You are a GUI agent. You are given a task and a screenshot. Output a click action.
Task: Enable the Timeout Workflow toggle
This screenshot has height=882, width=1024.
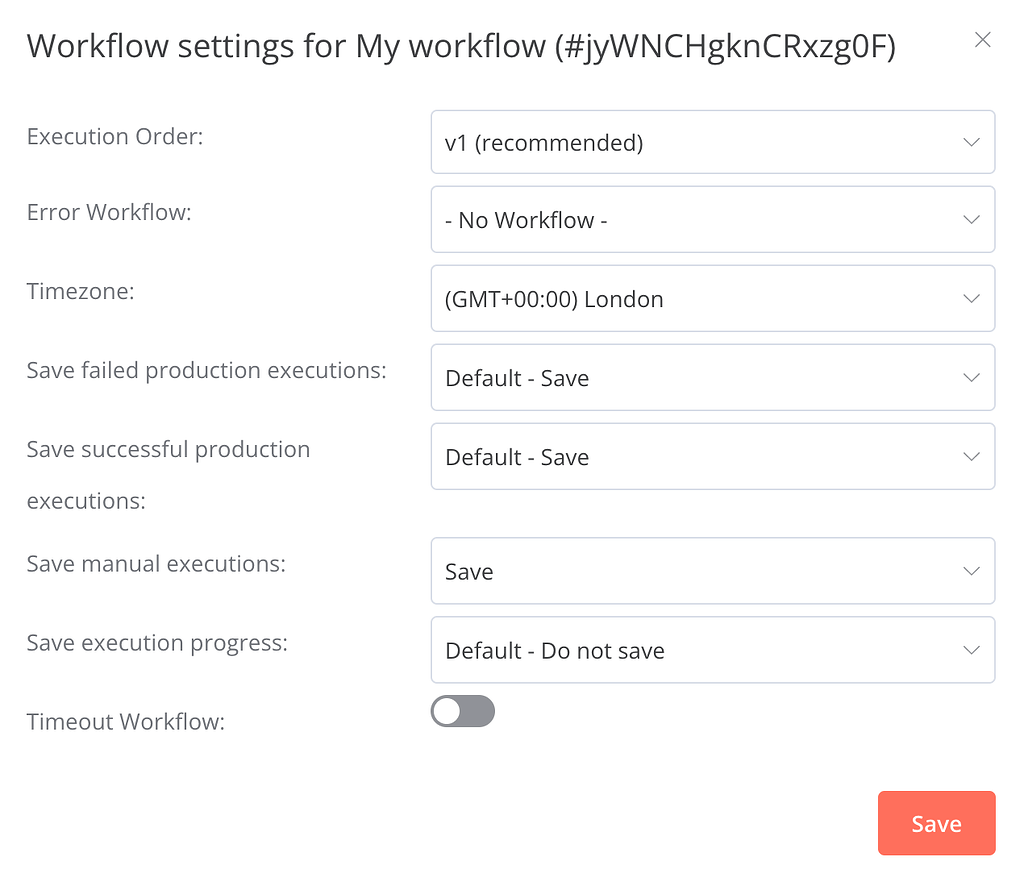click(462, 711)
